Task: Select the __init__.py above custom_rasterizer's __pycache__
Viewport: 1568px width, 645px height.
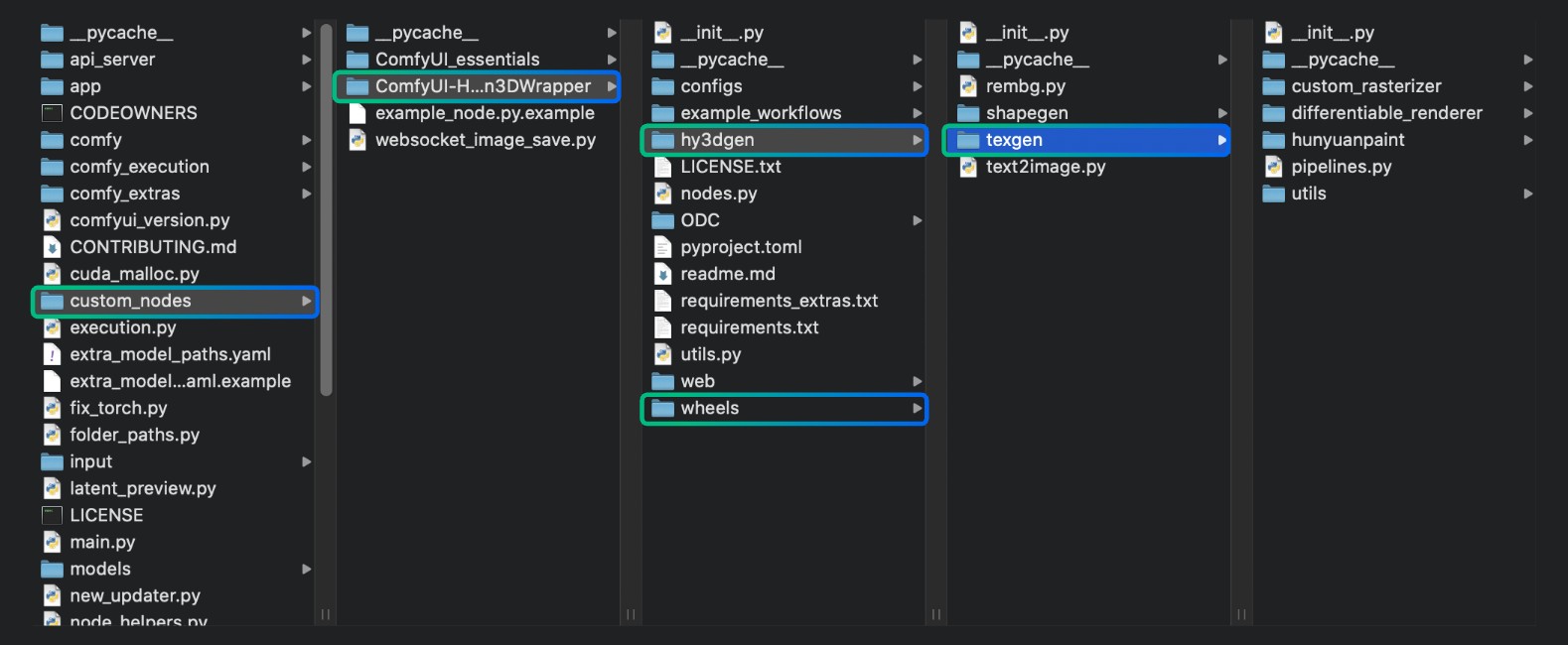Action: pos(1333,33)
